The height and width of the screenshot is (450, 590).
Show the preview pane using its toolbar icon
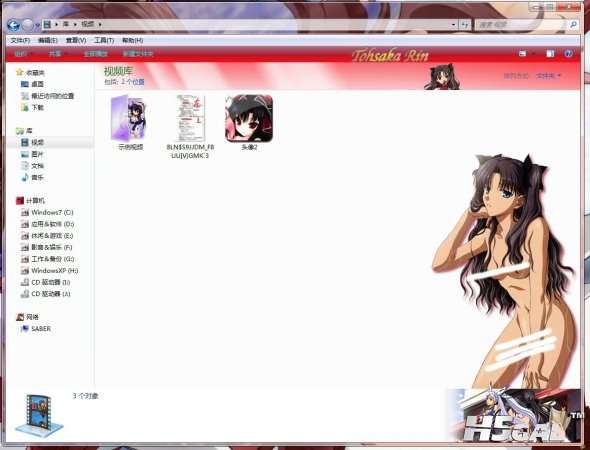(x=550, y=54)
